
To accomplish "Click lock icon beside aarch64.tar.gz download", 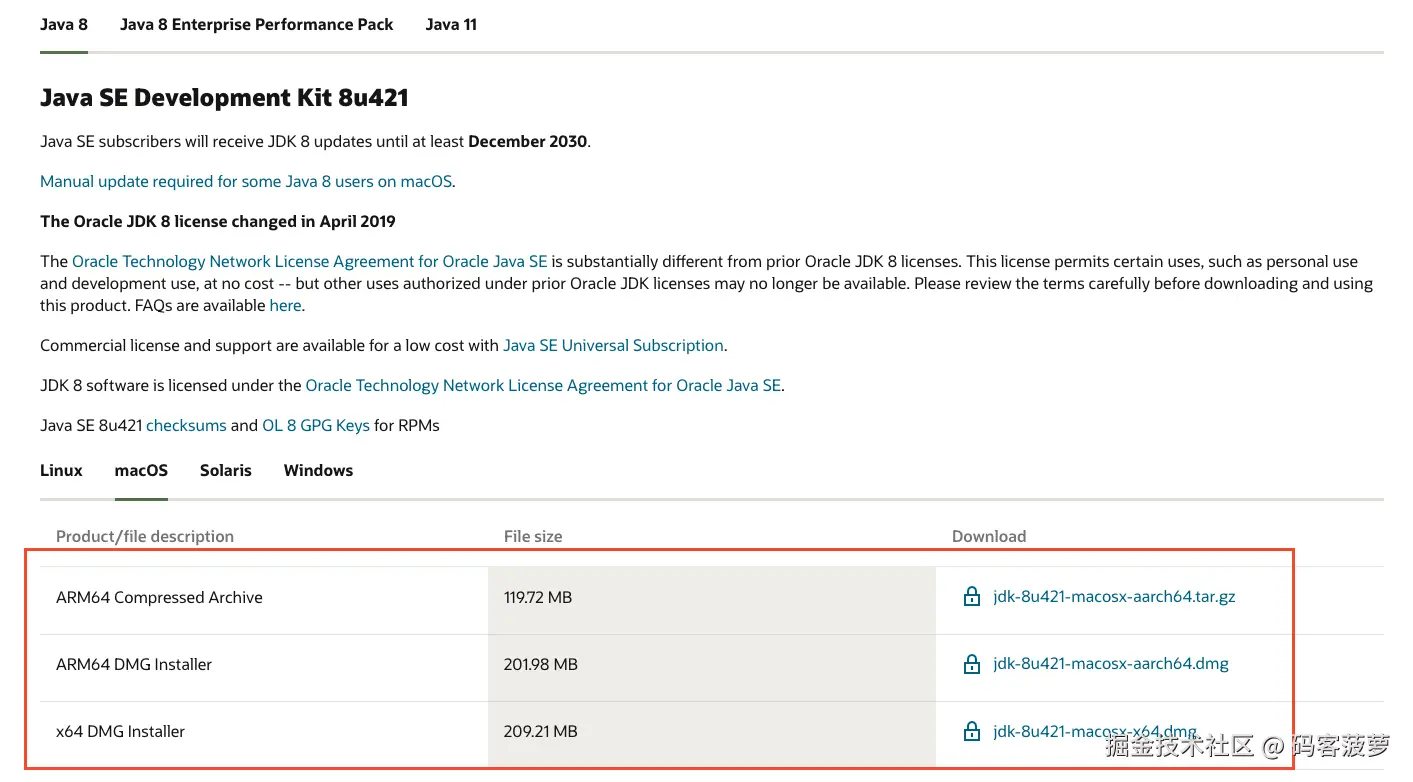I will 971,597.
